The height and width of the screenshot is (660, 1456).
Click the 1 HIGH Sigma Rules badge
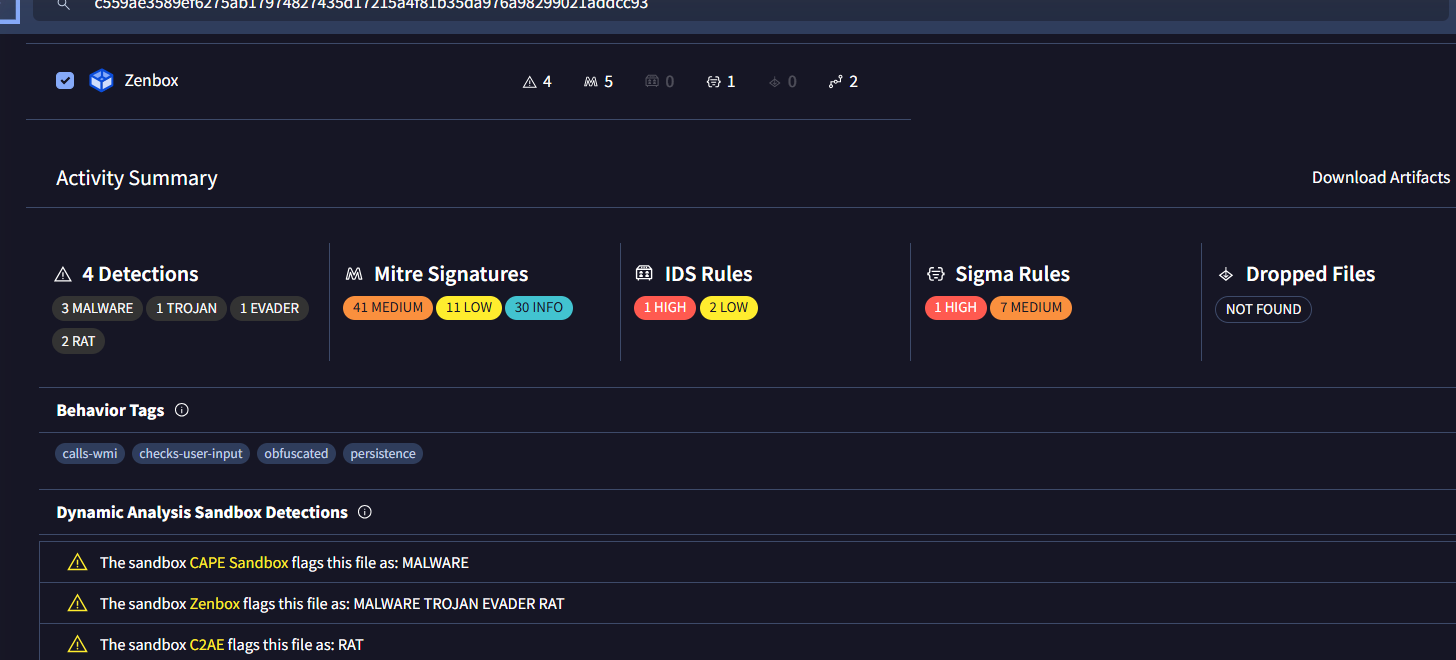(955, 307)
